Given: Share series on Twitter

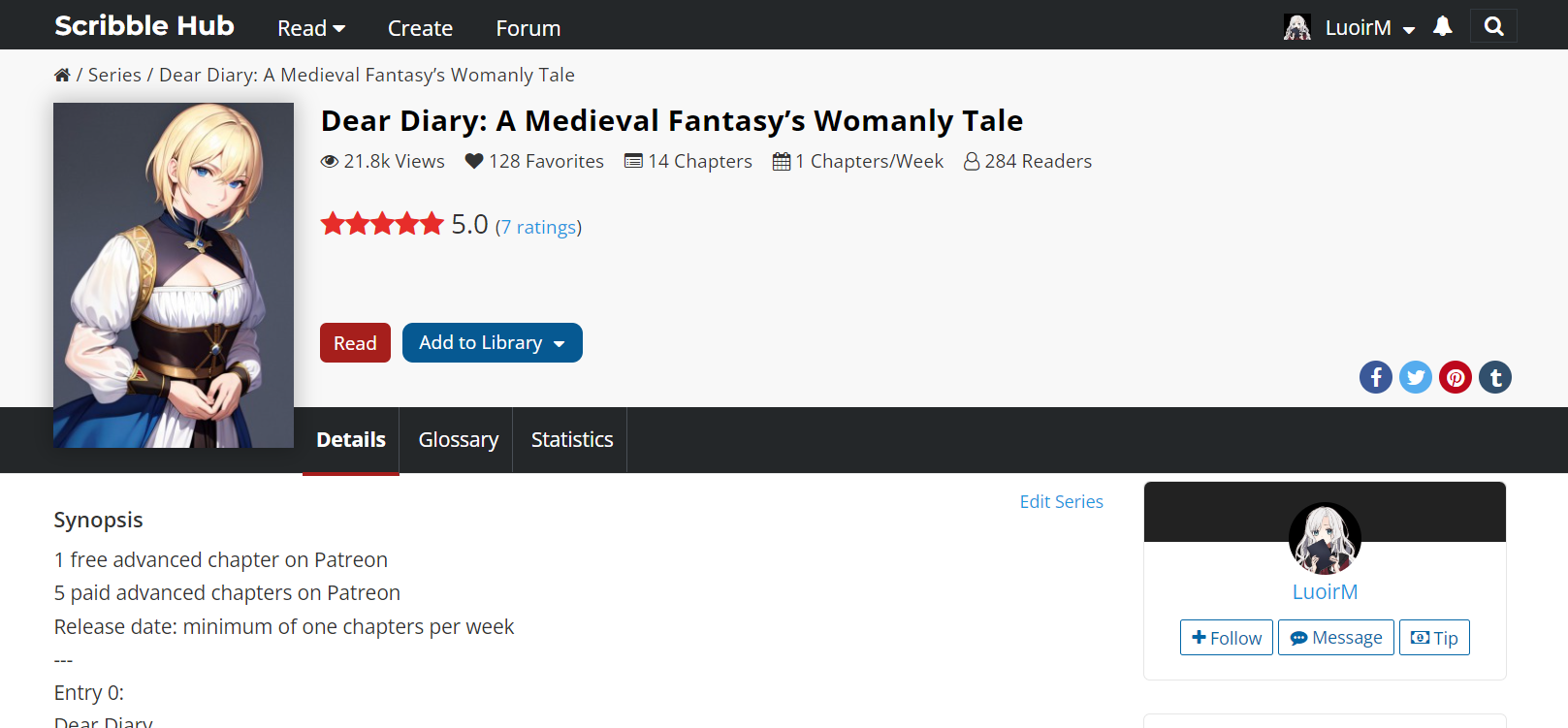Looking at the screenshot, I should [x=1415, y=377].
